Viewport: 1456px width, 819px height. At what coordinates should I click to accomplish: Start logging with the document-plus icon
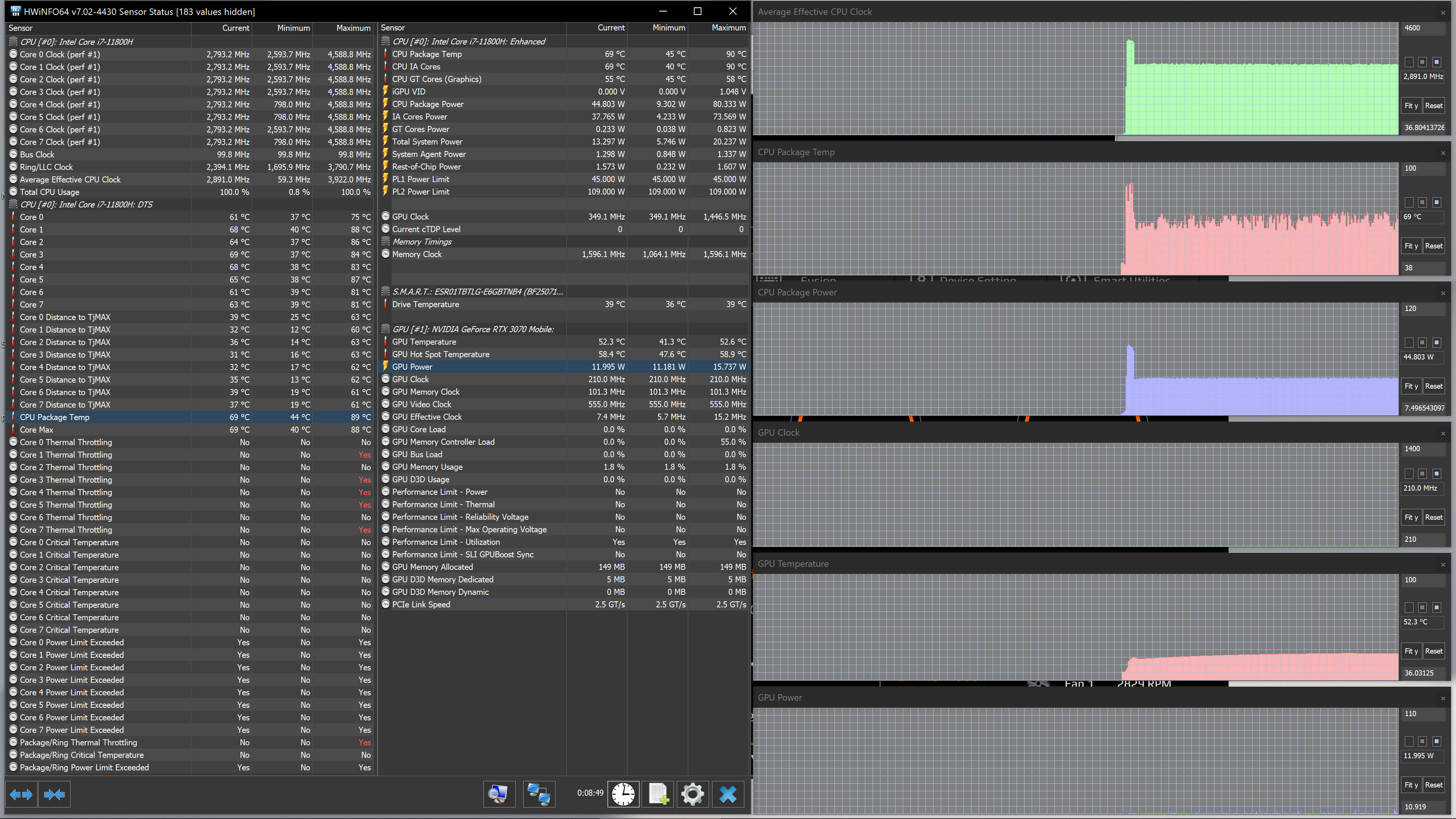tap(658, 795)
